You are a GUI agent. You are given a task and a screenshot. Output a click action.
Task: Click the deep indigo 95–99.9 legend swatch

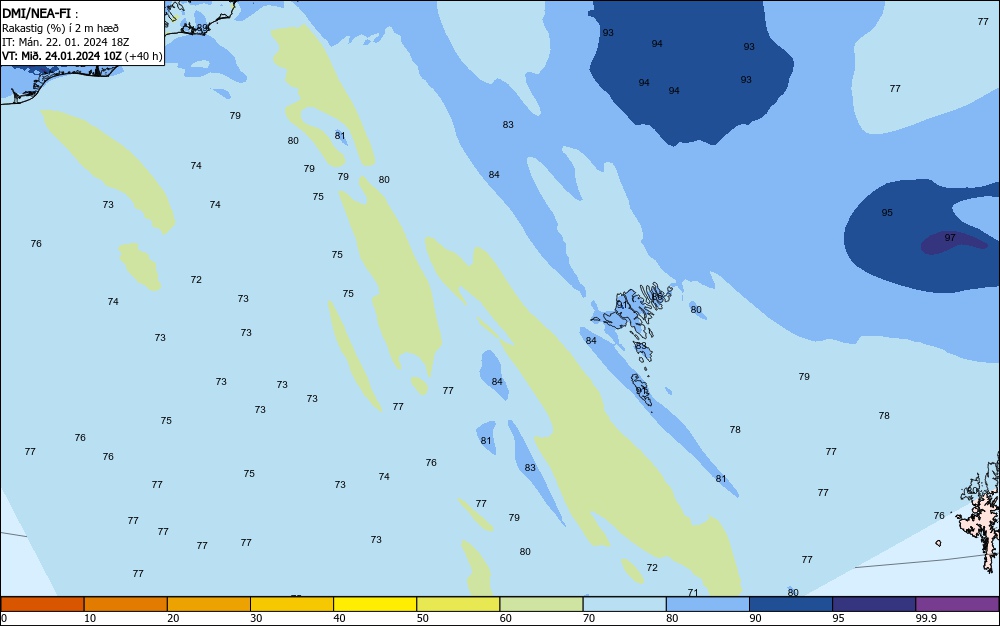[x=874, y=604]
